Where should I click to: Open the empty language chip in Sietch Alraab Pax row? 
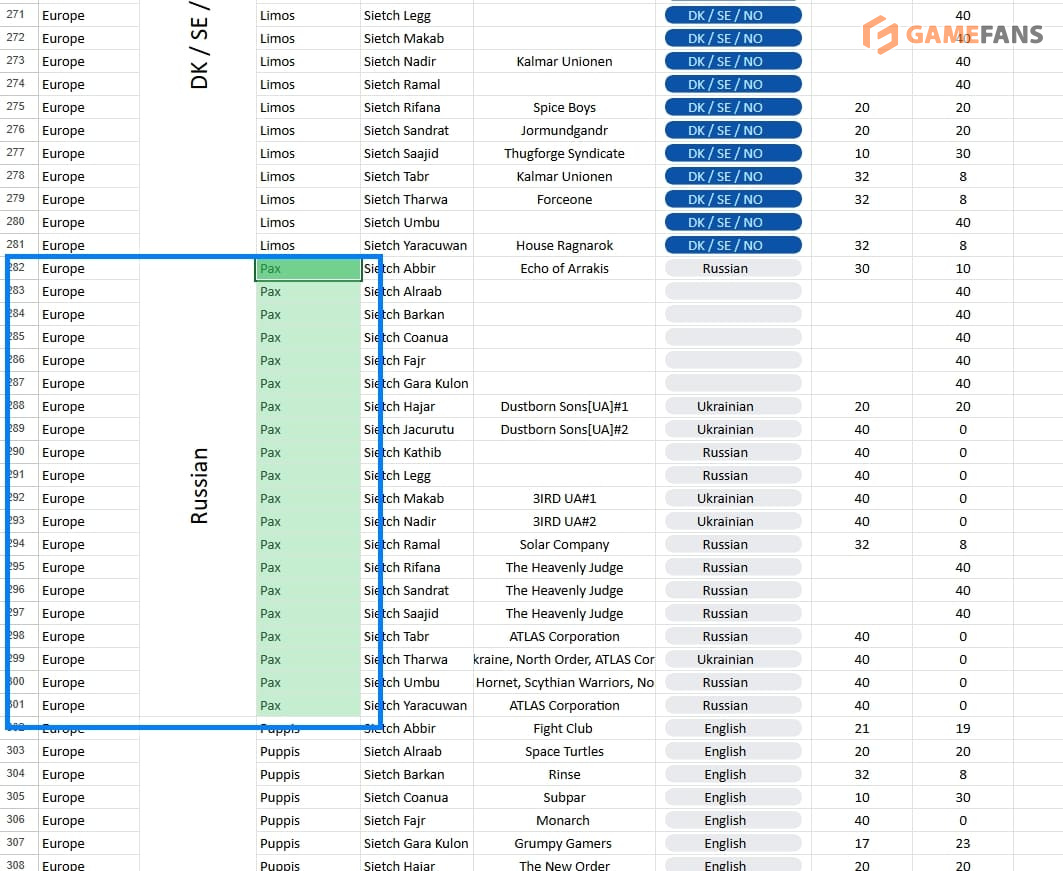pyautogui.click(x=733, y=291)
